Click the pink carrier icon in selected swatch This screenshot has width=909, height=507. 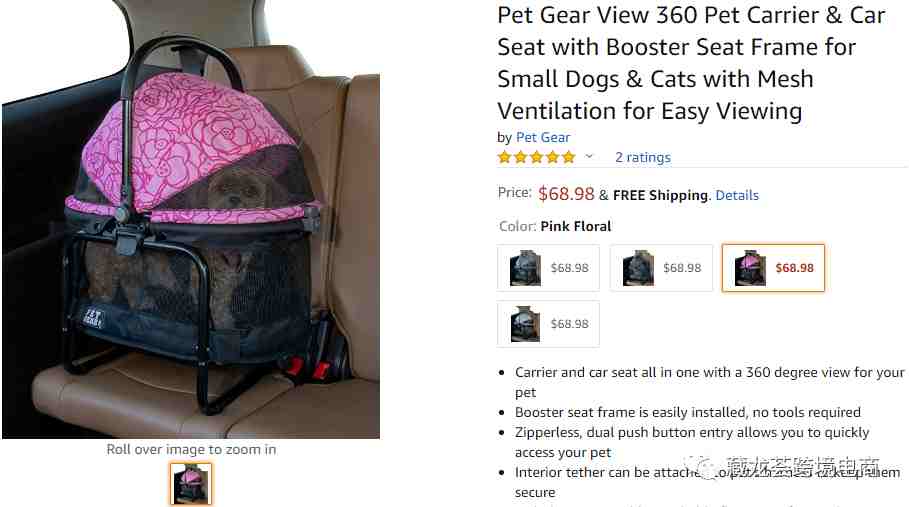750,268
